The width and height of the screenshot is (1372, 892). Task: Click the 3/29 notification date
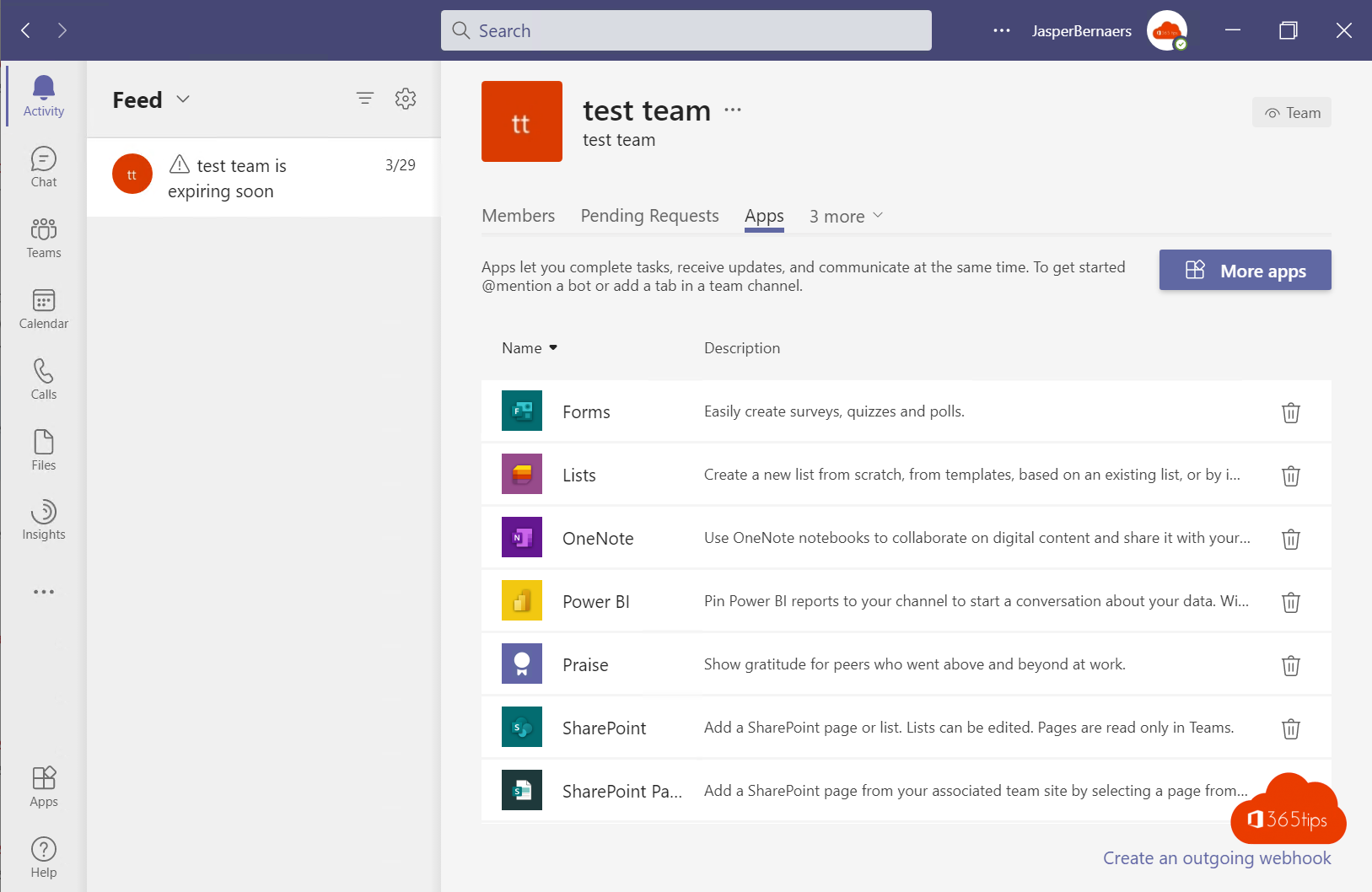tap(401, 165)
